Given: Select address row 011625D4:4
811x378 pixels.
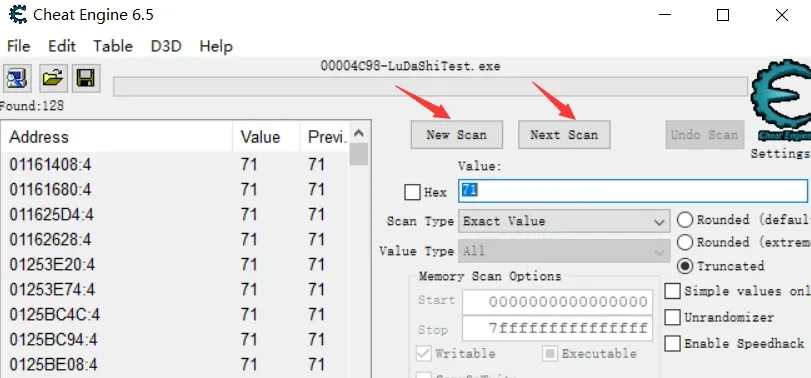Looking at the screenshot, I should [x=175, y=215].
